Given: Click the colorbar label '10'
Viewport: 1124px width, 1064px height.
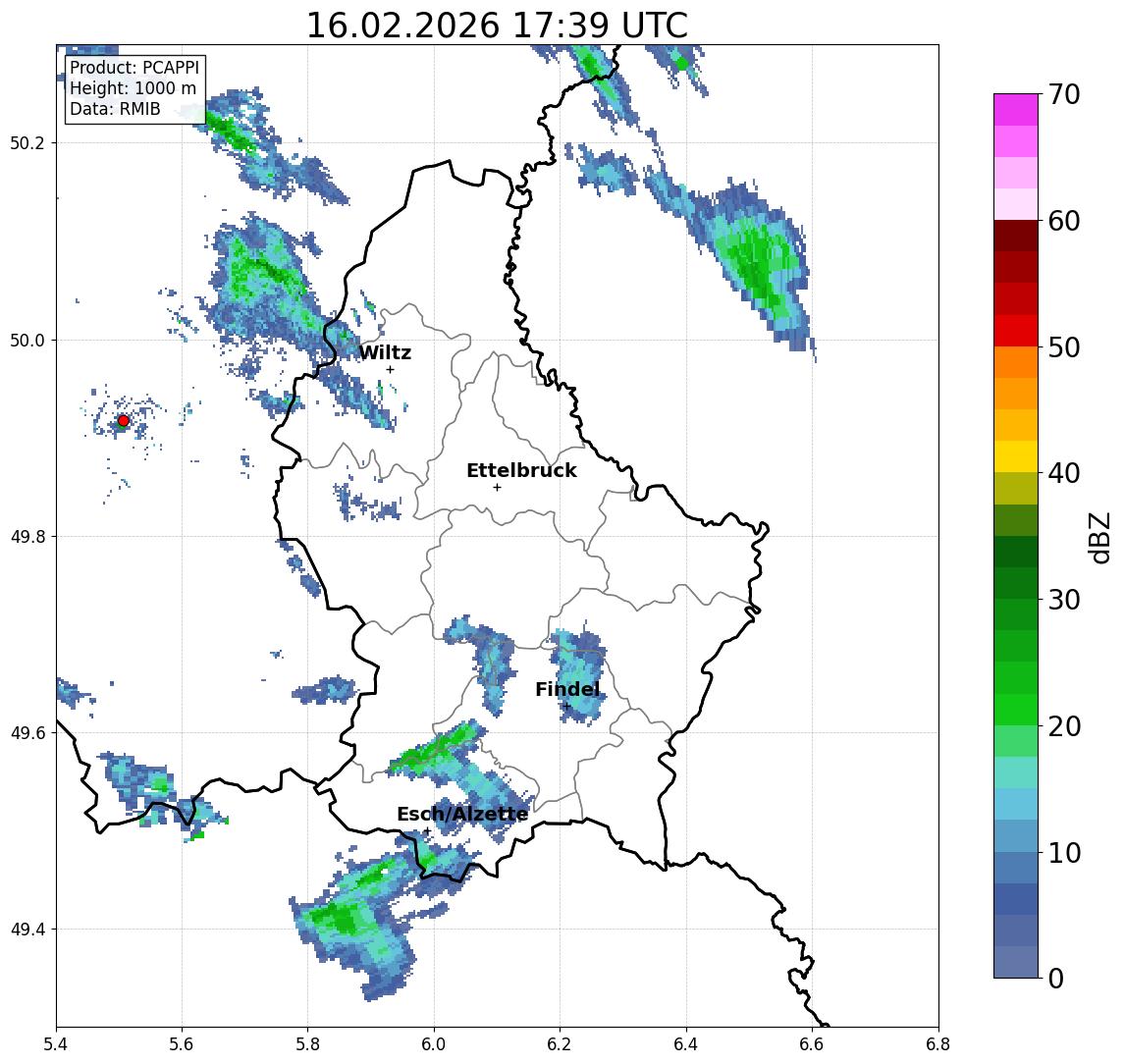Looking at the screenshot, I should coord(1063,852).
